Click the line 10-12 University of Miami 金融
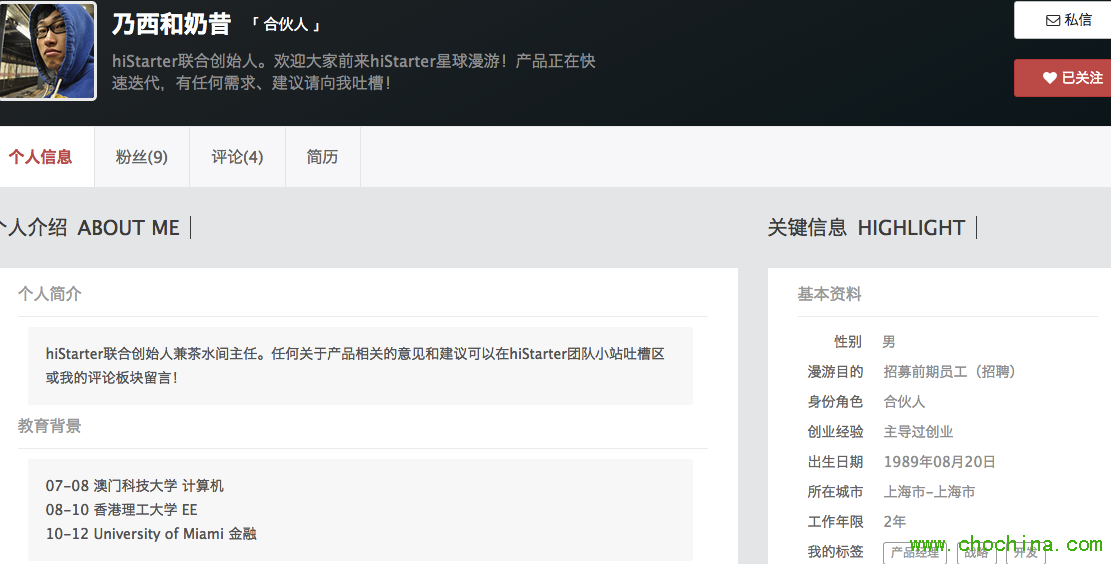 click(x=151, y=534)
